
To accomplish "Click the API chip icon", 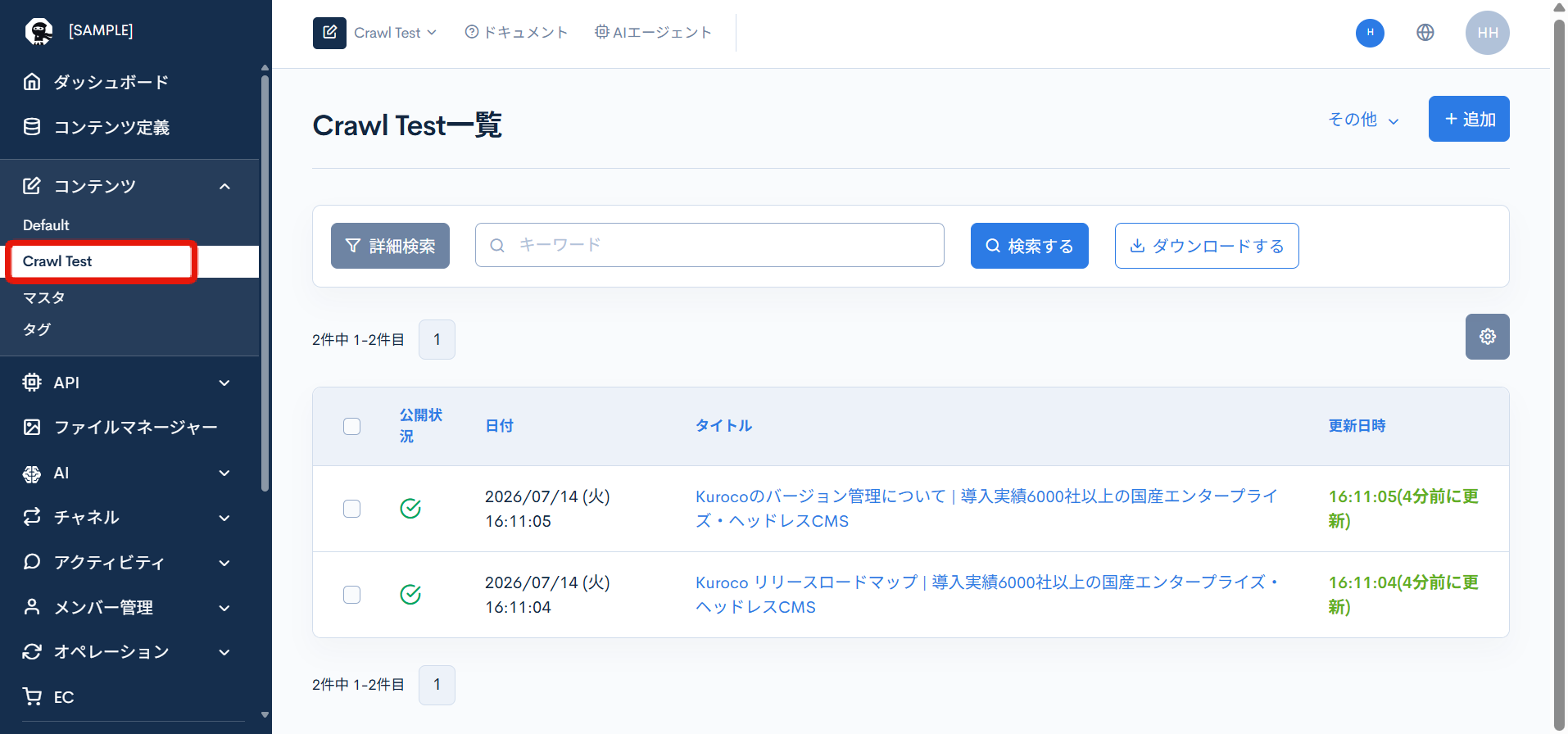I will coord(32,383).
